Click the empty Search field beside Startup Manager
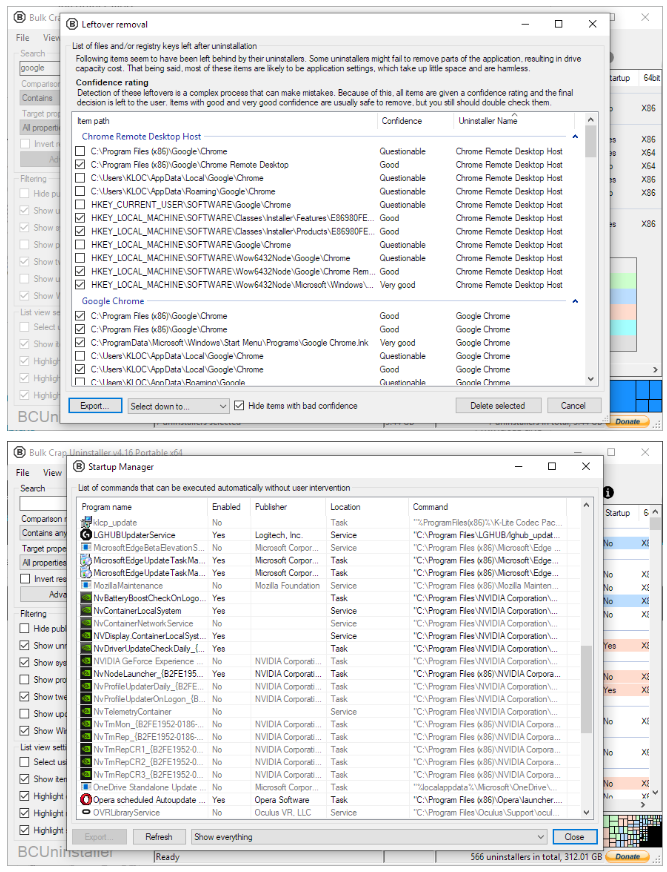 coord(43,503)
